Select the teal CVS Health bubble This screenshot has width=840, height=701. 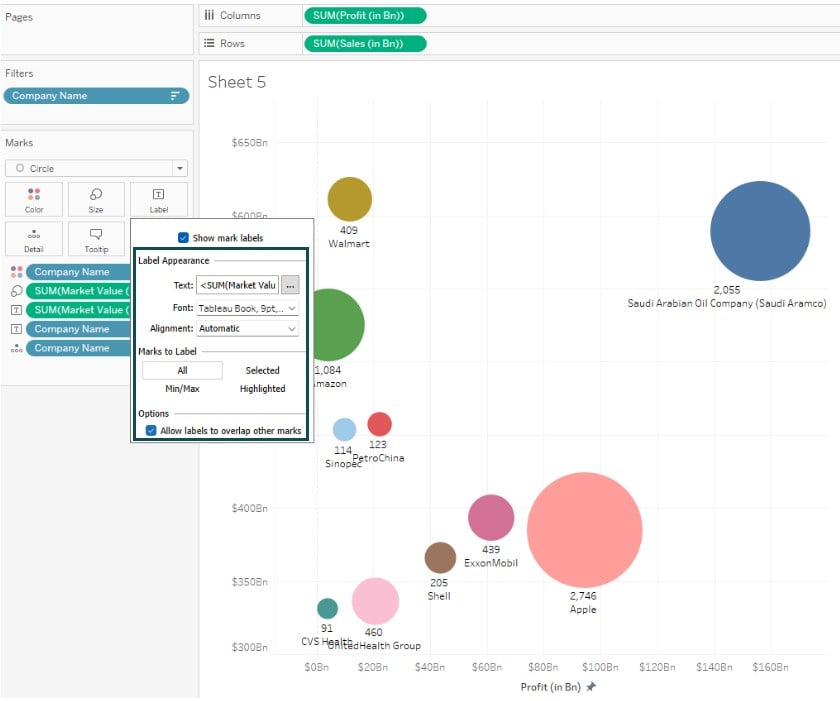click(x=327, y=608)
